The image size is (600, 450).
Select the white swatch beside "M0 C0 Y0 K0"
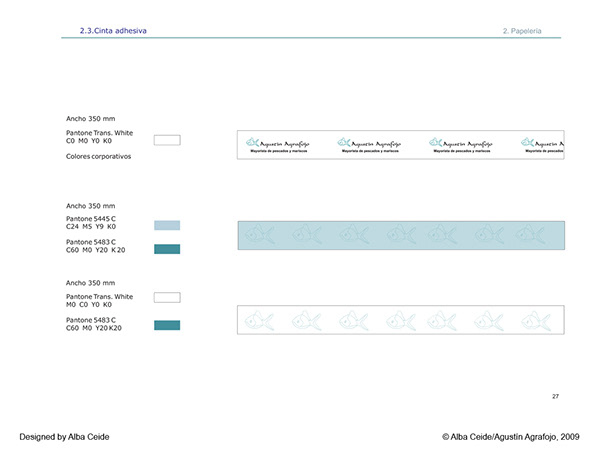[x=167, y=297]
